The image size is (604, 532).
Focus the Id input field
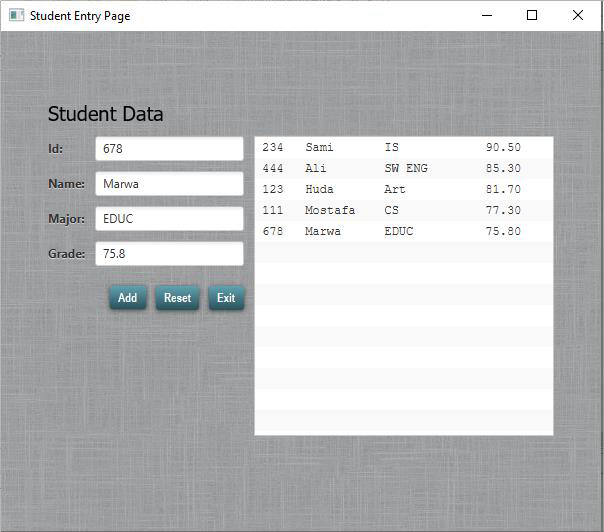[x=169, y=149]
